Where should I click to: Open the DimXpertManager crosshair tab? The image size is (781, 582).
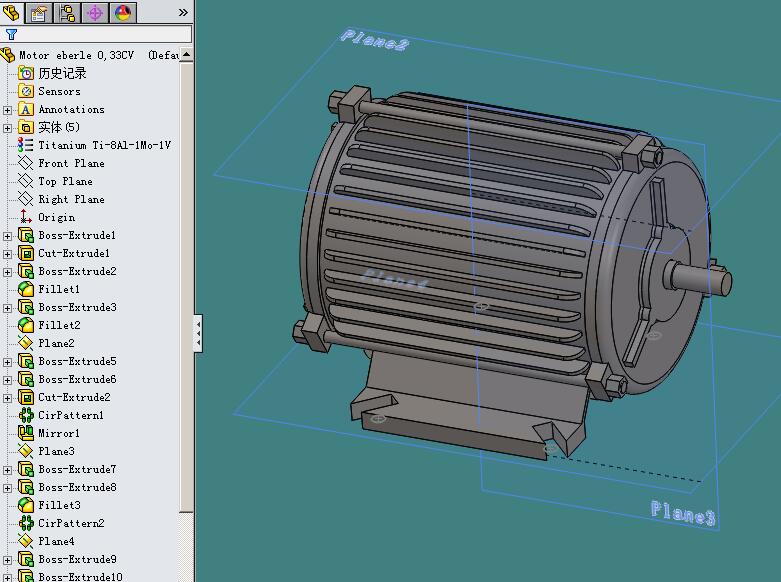[95, 12]
